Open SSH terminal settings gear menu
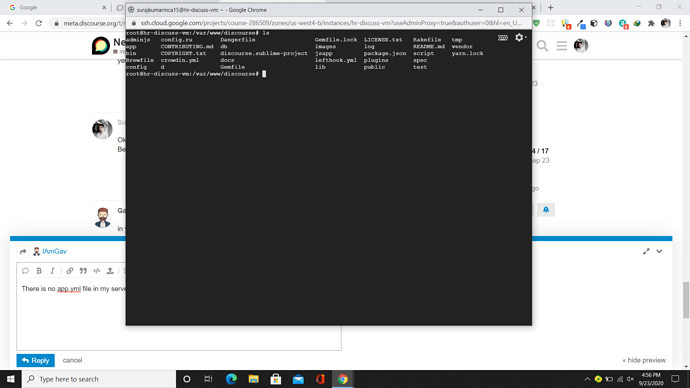The width and height of the screenshot is (690, 388). pyautogui.click(x=520, y=38)
